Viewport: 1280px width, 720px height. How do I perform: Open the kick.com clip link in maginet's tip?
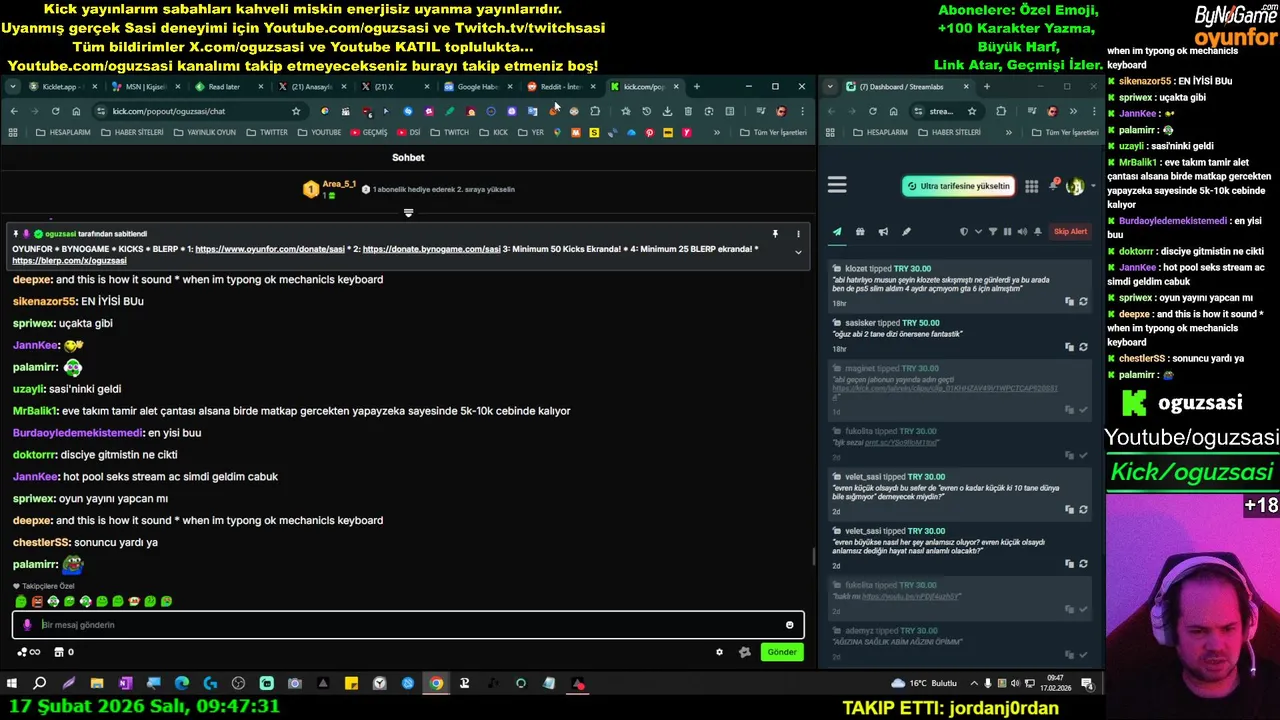[x=945, y=388]
